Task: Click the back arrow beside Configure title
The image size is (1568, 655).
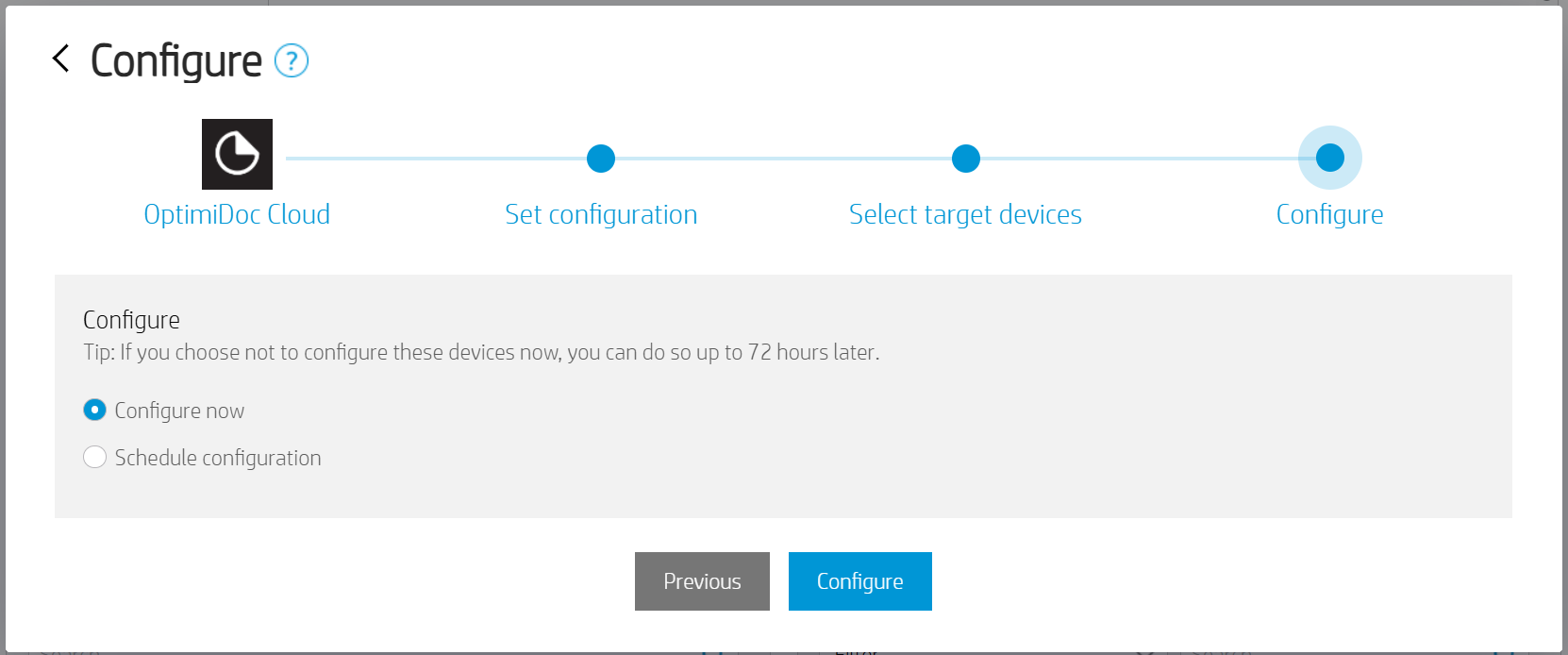Action: pyautogui.click(x=61, y=59)
